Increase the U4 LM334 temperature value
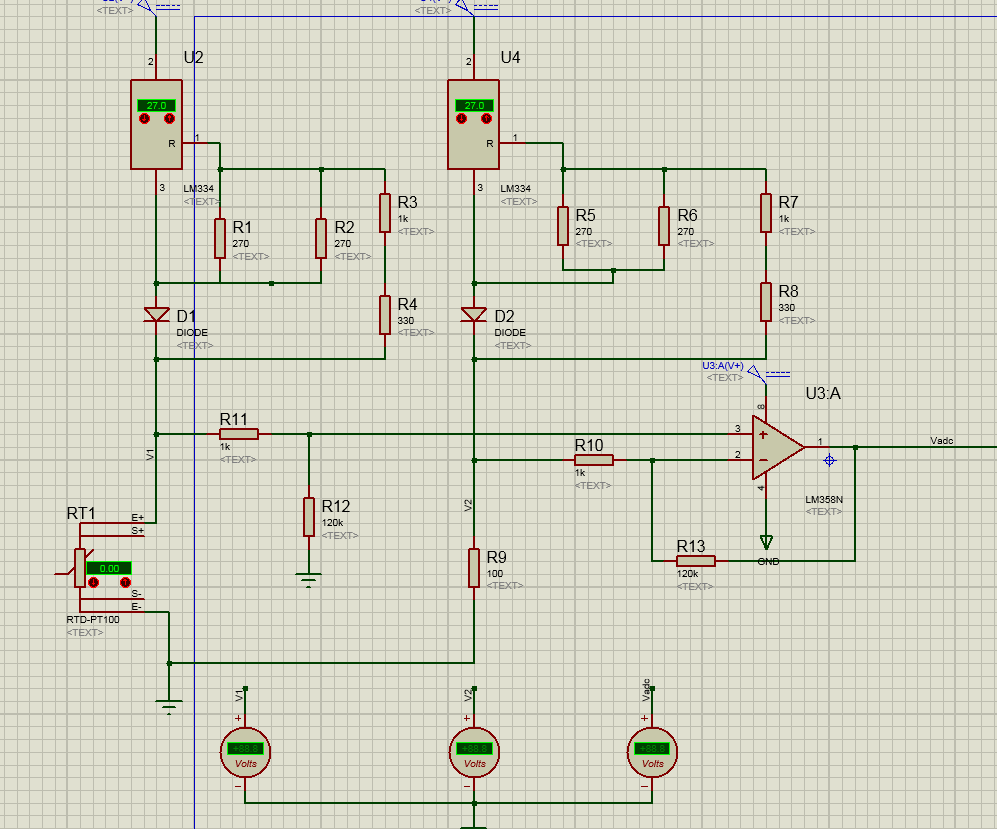Image resolution: width=997 pixels, height=829 pixels. pos(486,119)
